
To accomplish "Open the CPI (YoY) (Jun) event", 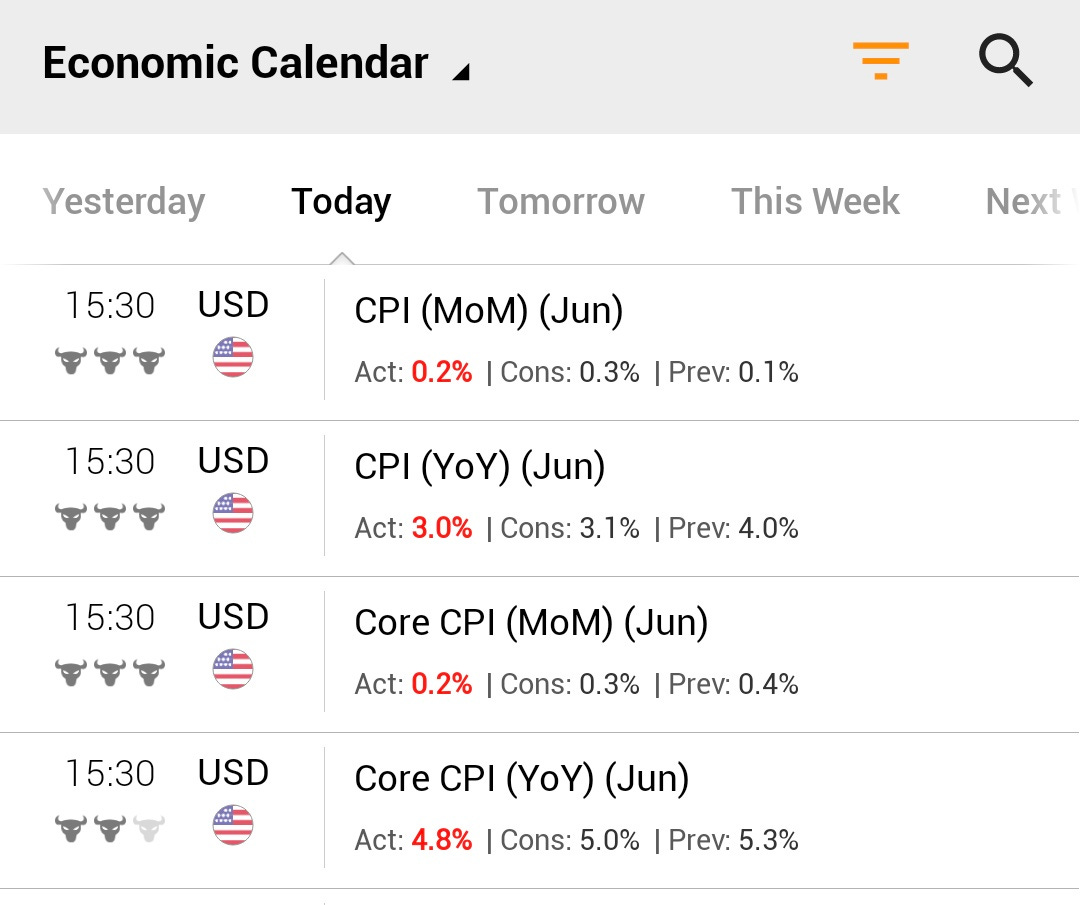I will (x=480, y=467).
